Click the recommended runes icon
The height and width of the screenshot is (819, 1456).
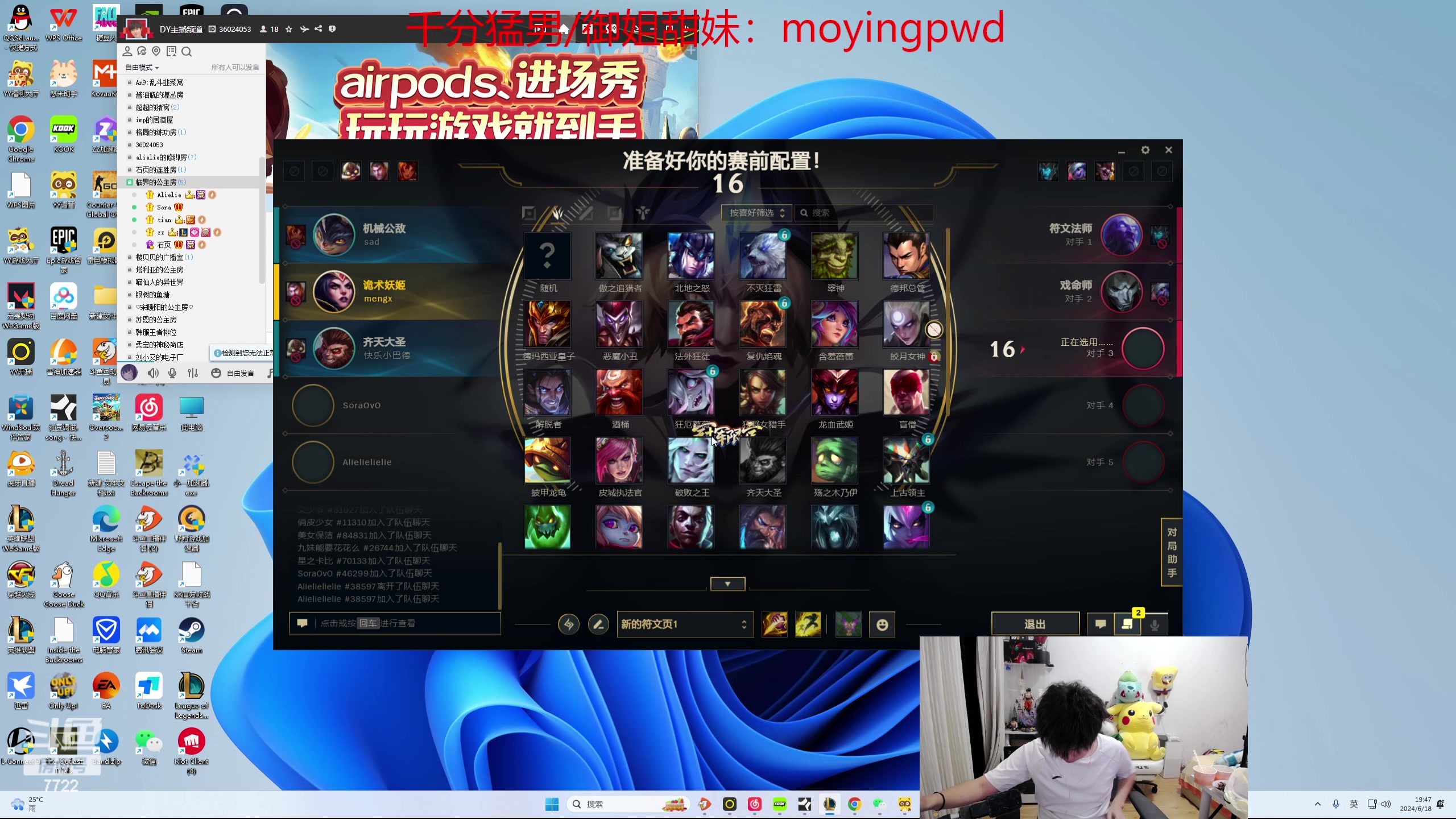568,624
